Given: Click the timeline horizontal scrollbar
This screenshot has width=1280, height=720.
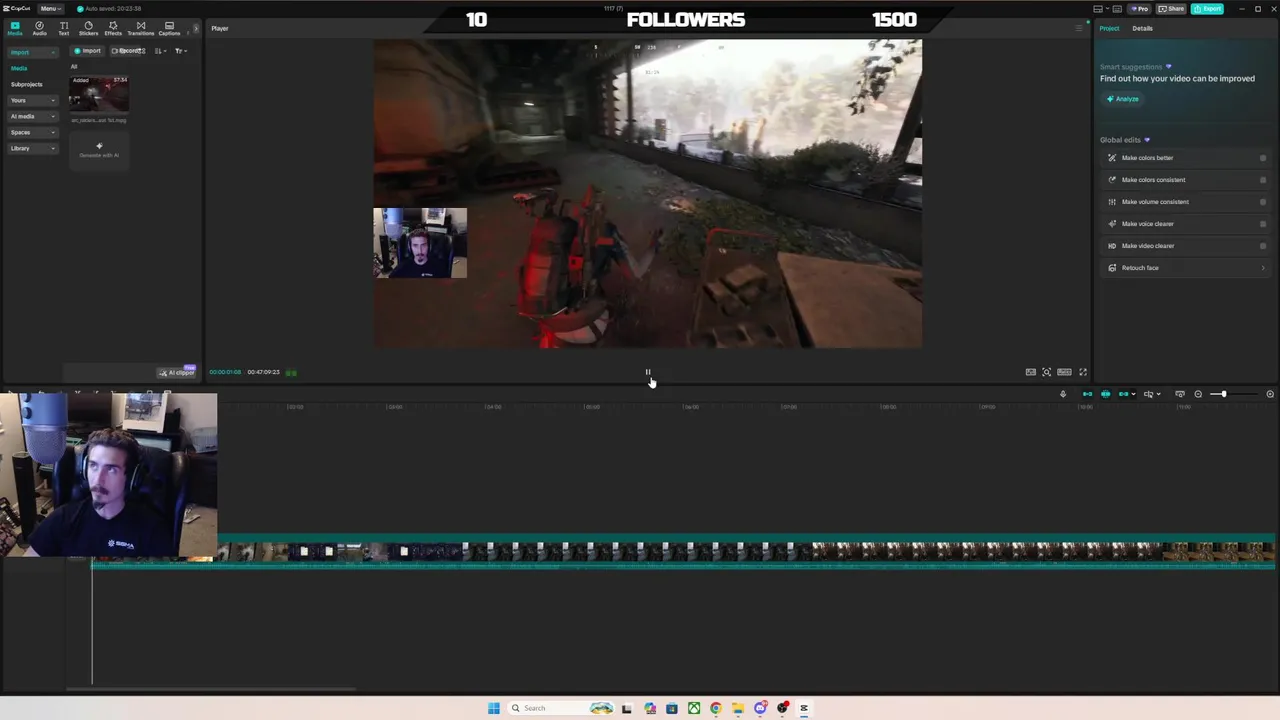Looking at the screenshot, I should click(211, 689).
